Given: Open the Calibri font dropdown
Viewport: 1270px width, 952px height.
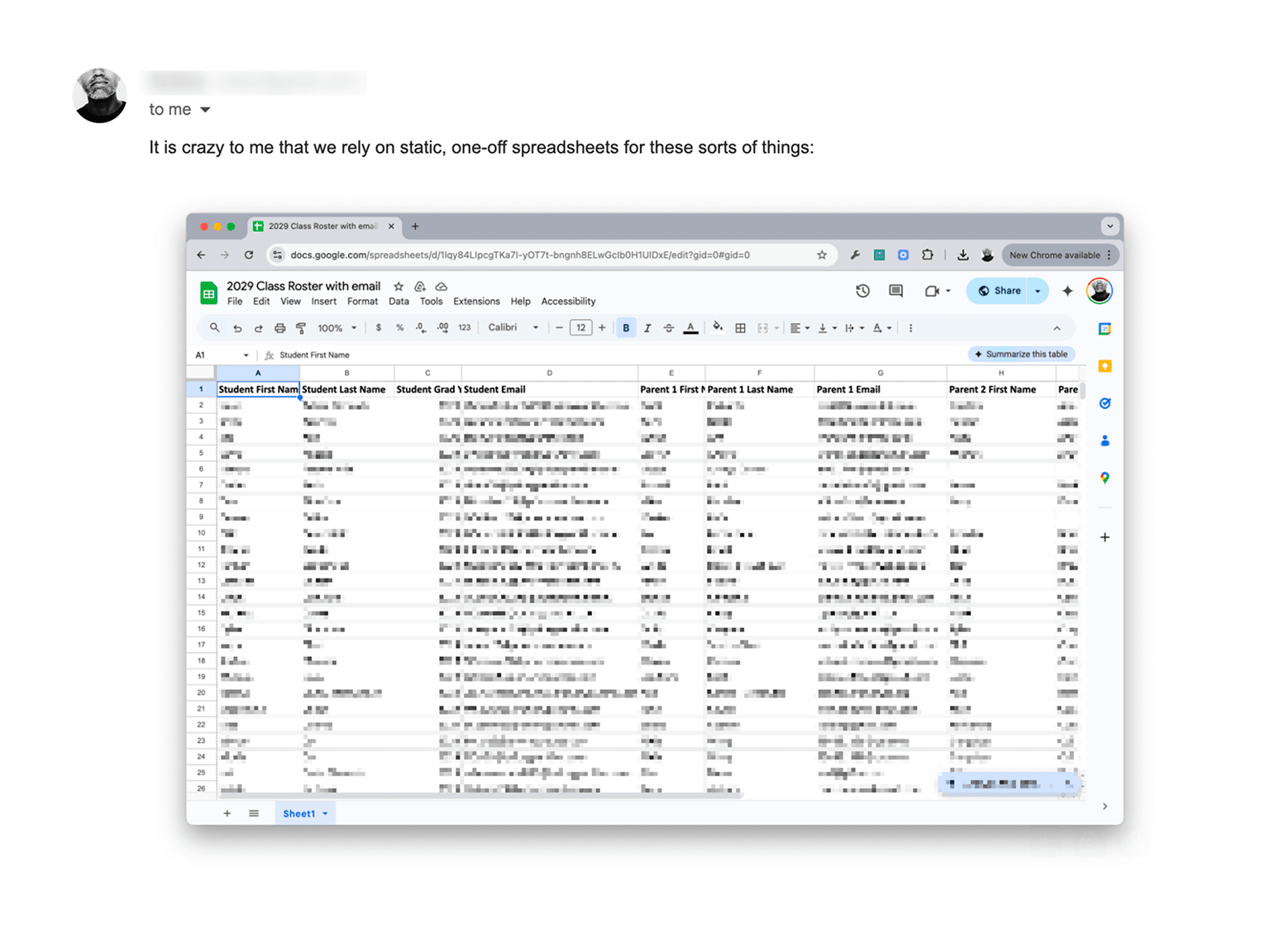Looking at the screenshot, I should [x=513, y=328].
